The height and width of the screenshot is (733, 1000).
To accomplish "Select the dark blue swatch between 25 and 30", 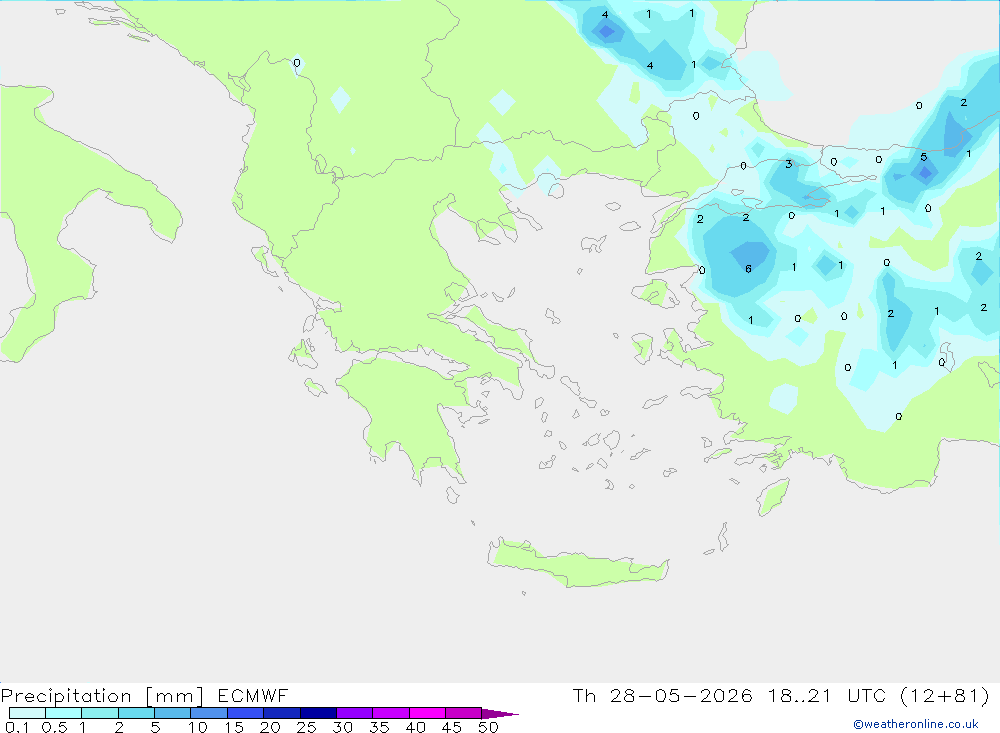I will (318, 713).
